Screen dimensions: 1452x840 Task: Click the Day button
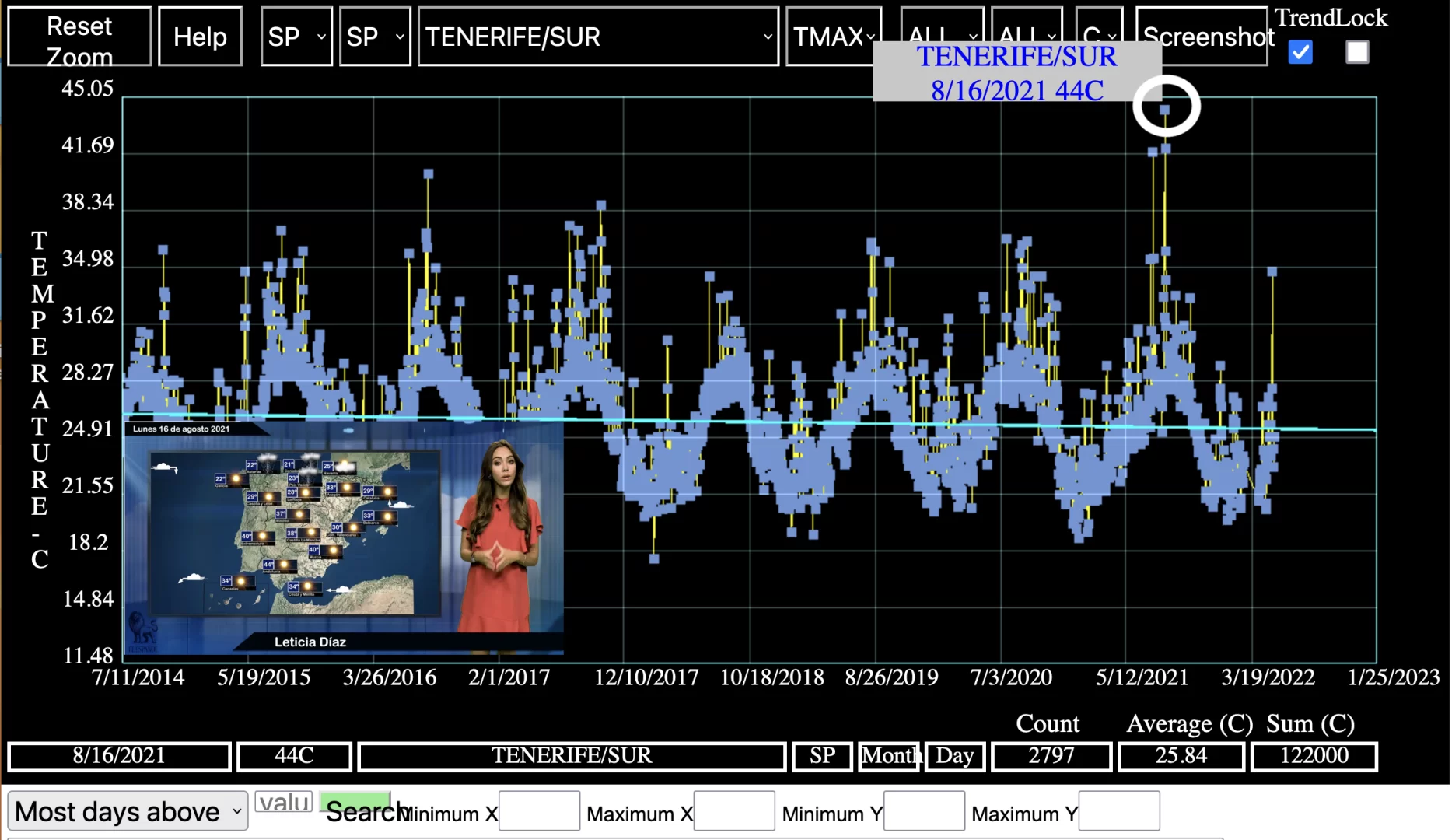(x=955, y=756)
